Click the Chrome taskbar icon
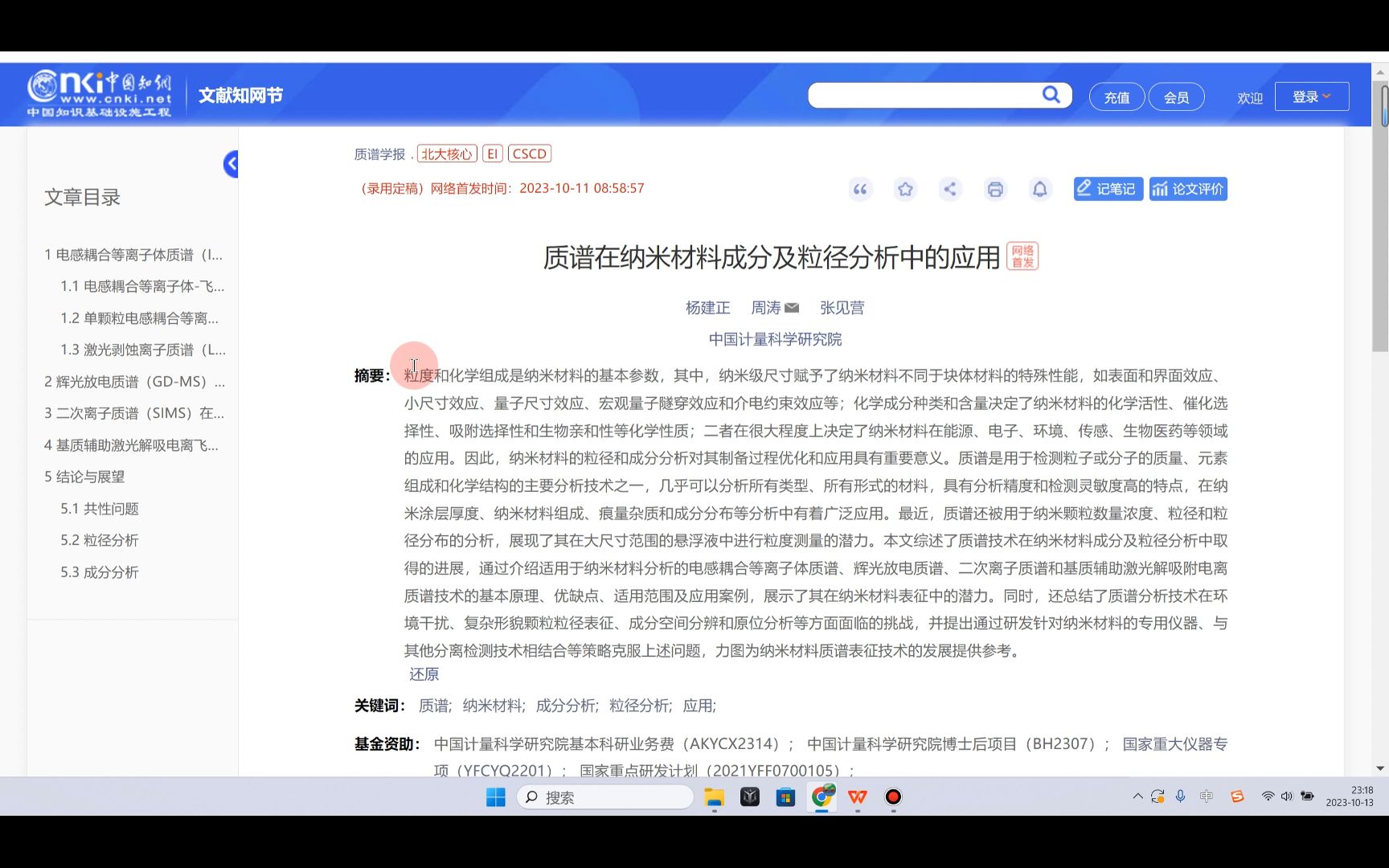The height and width of the screenshot is (868, 1389). click(x=822, y=796)
